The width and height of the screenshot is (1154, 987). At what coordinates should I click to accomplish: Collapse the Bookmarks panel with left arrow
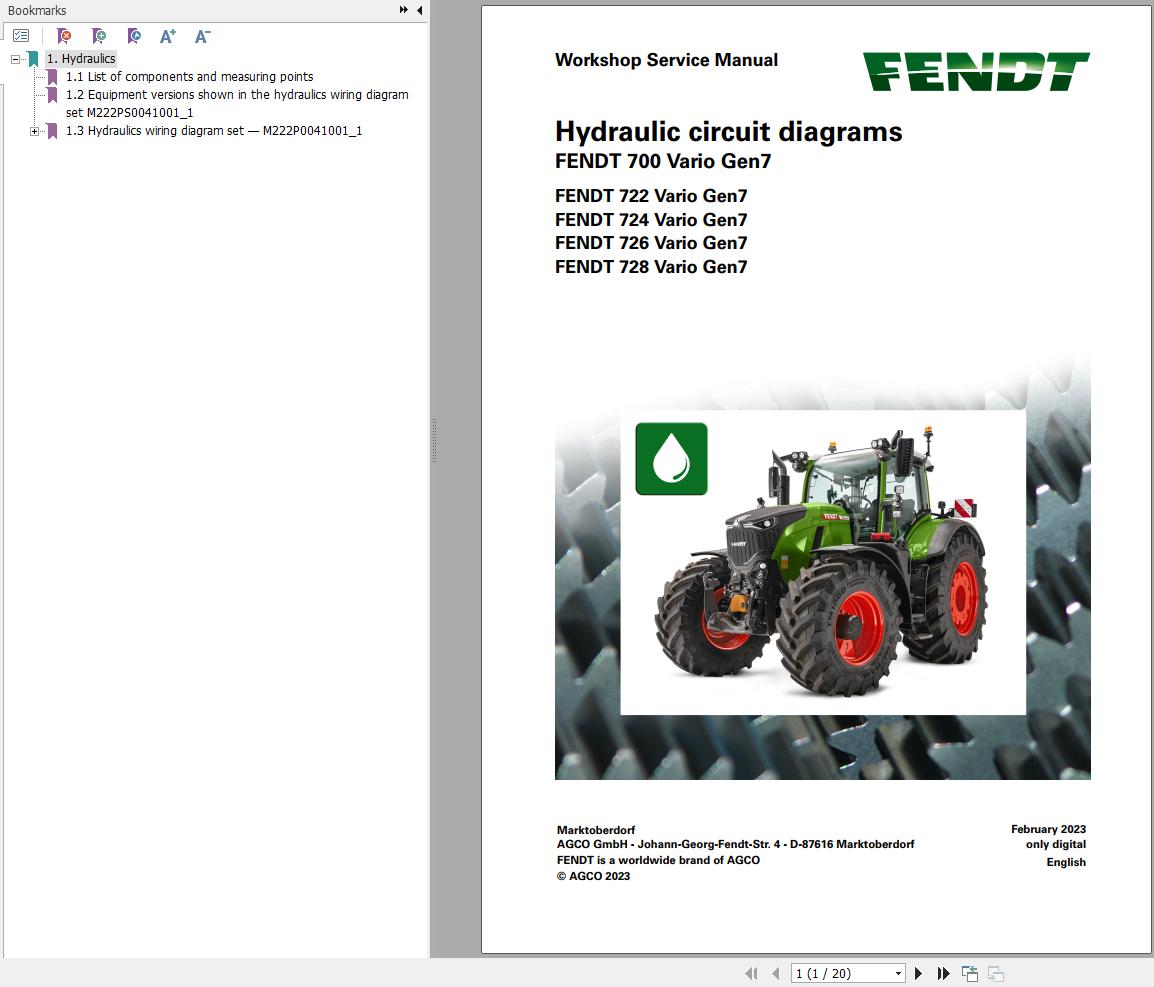tap(420, 10)
